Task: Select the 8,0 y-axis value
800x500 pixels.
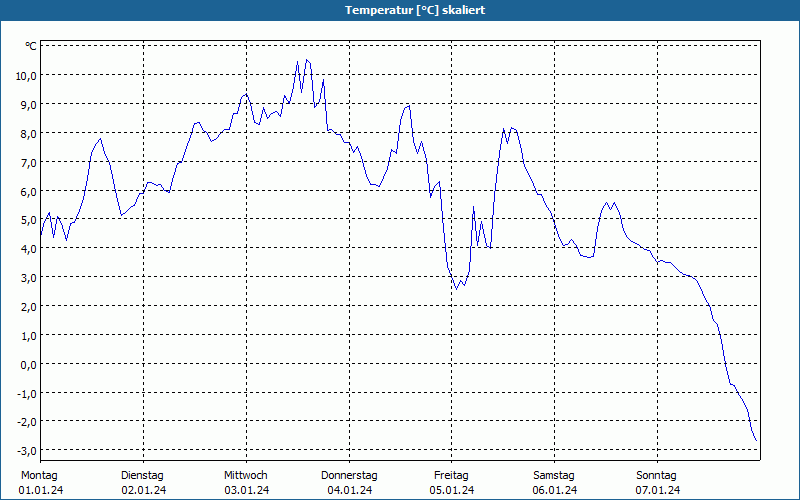Action: tap(29, 133)
